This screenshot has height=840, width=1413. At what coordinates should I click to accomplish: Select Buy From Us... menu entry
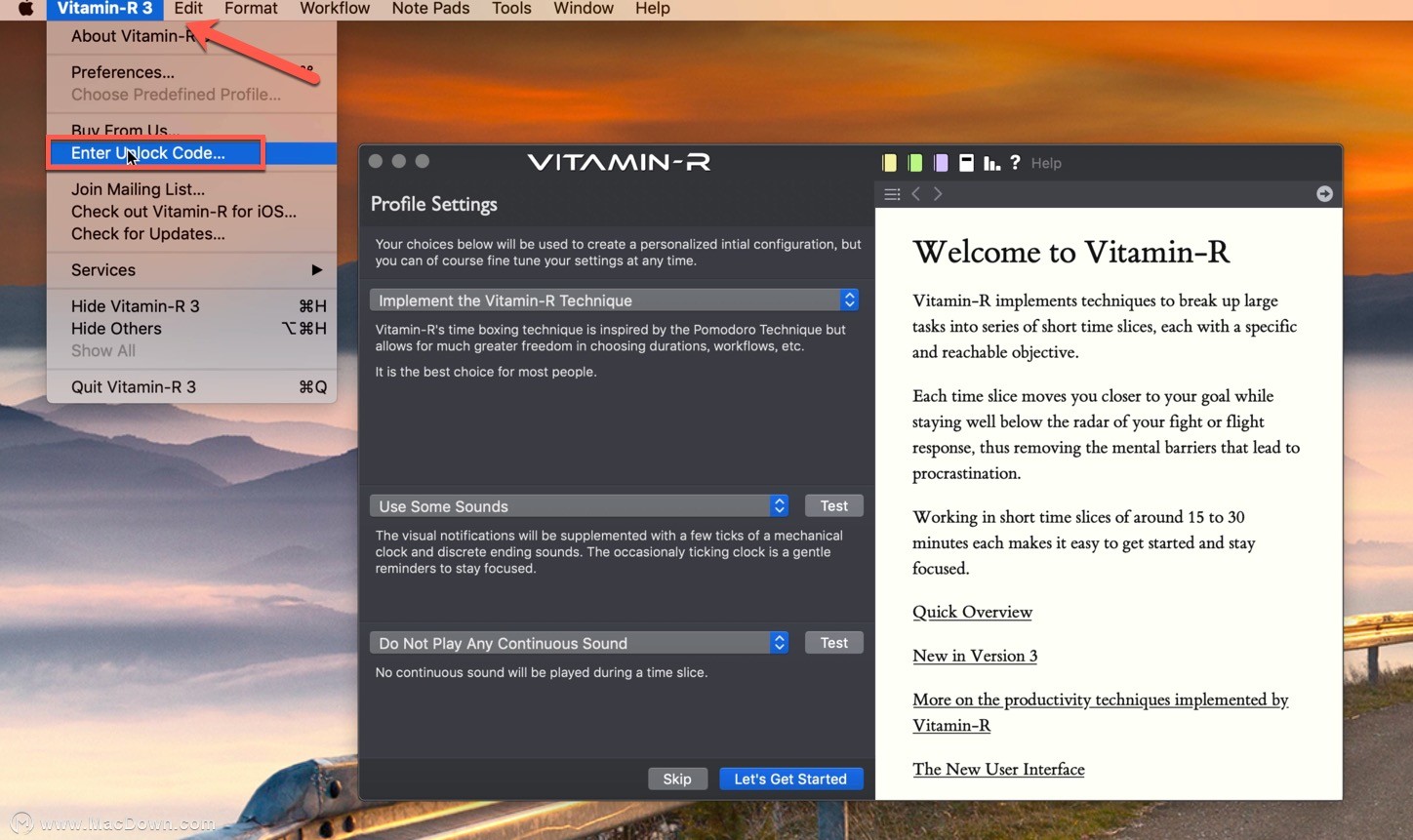191,131
